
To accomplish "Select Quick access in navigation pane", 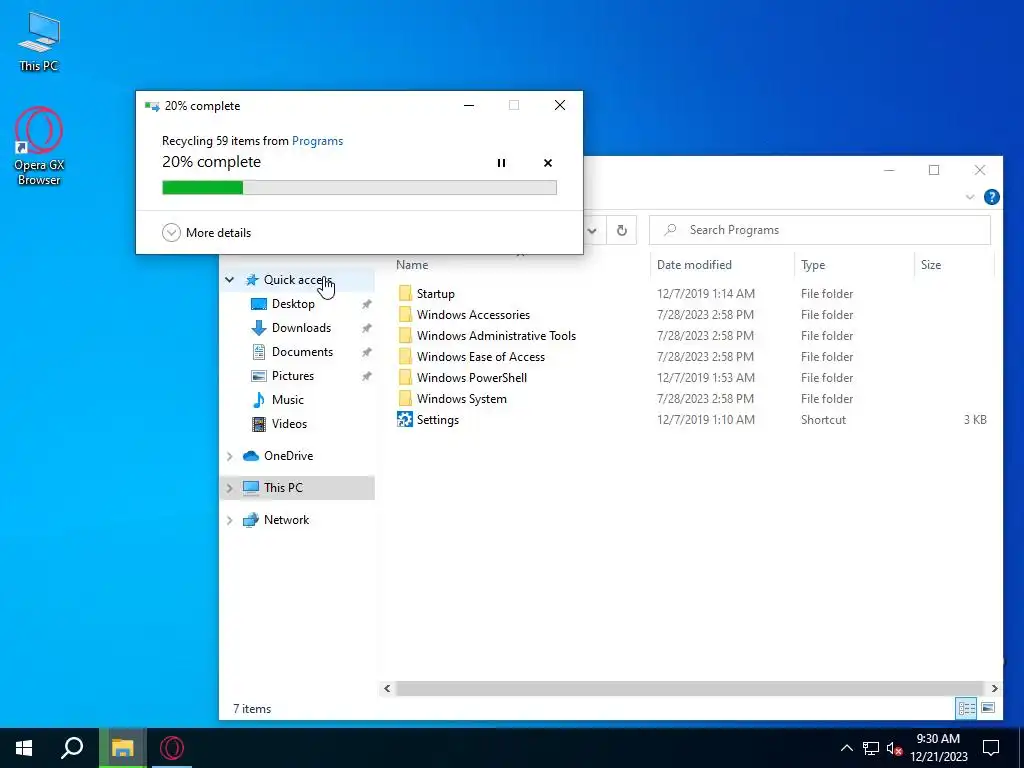I will pyautogui.click(x=298, y=280).
